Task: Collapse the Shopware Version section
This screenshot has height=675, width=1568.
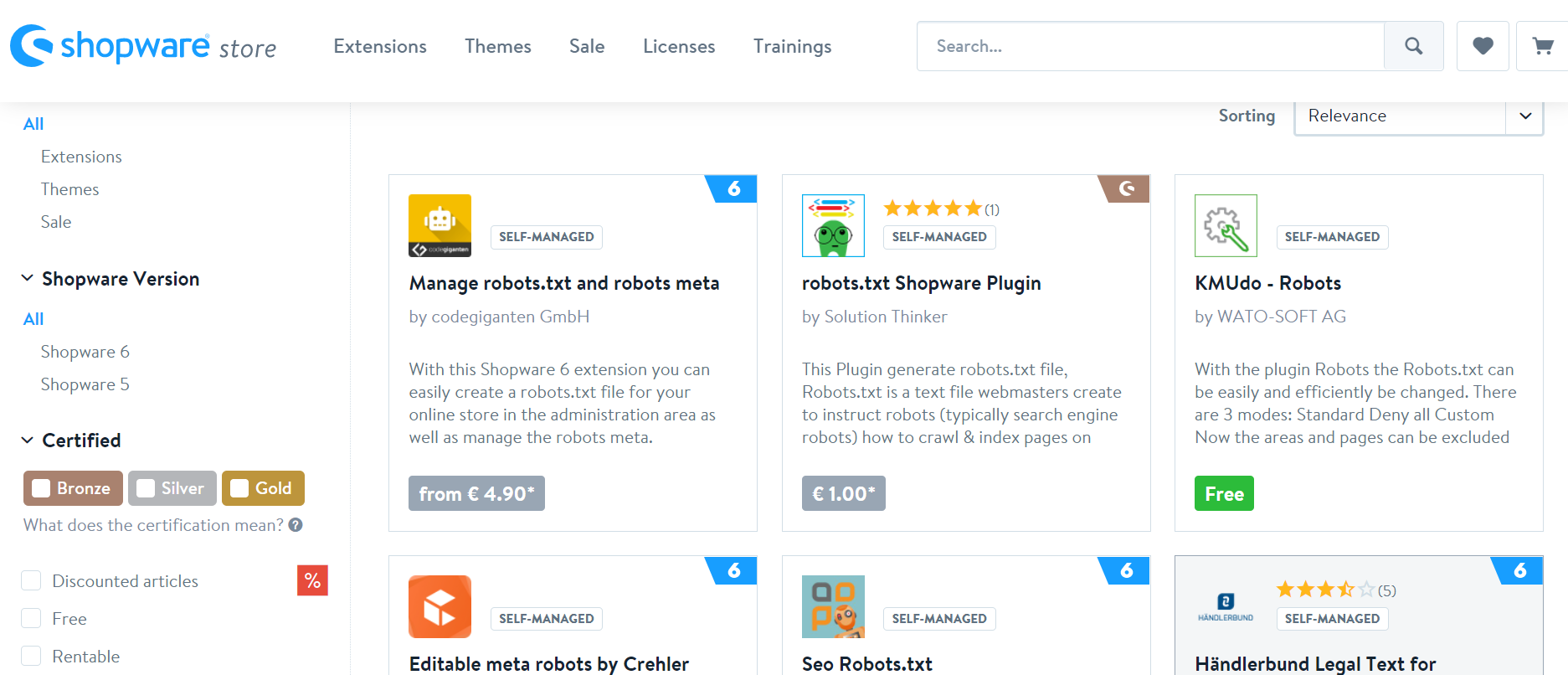Action: pyautogui.click(x=111, y=279)
